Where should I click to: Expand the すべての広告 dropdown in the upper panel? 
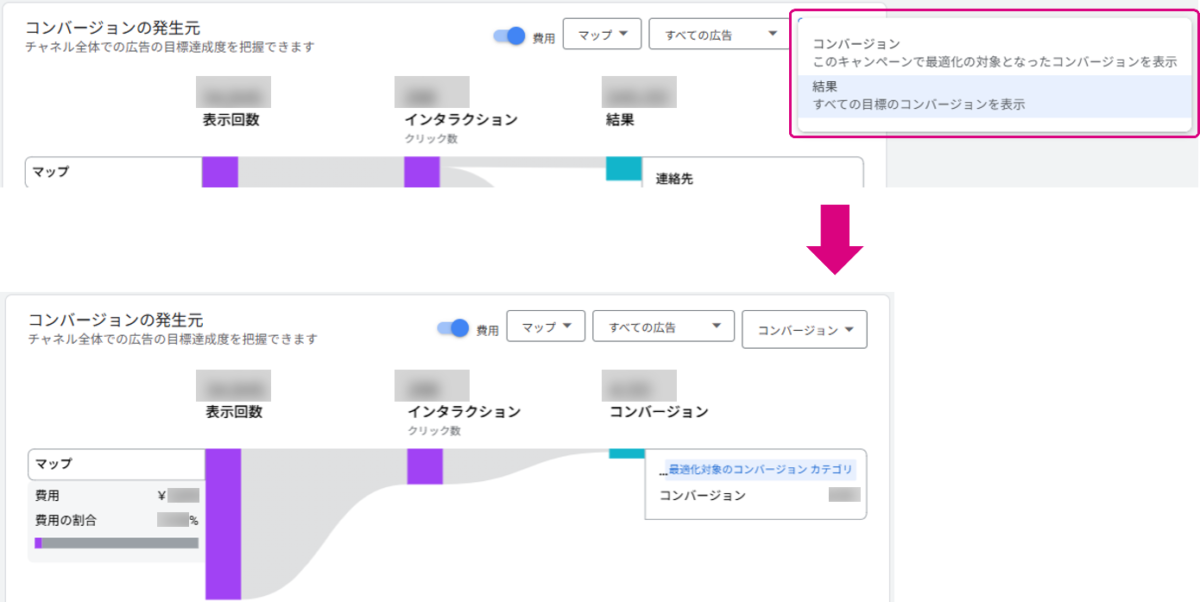(x=714, y=34)
